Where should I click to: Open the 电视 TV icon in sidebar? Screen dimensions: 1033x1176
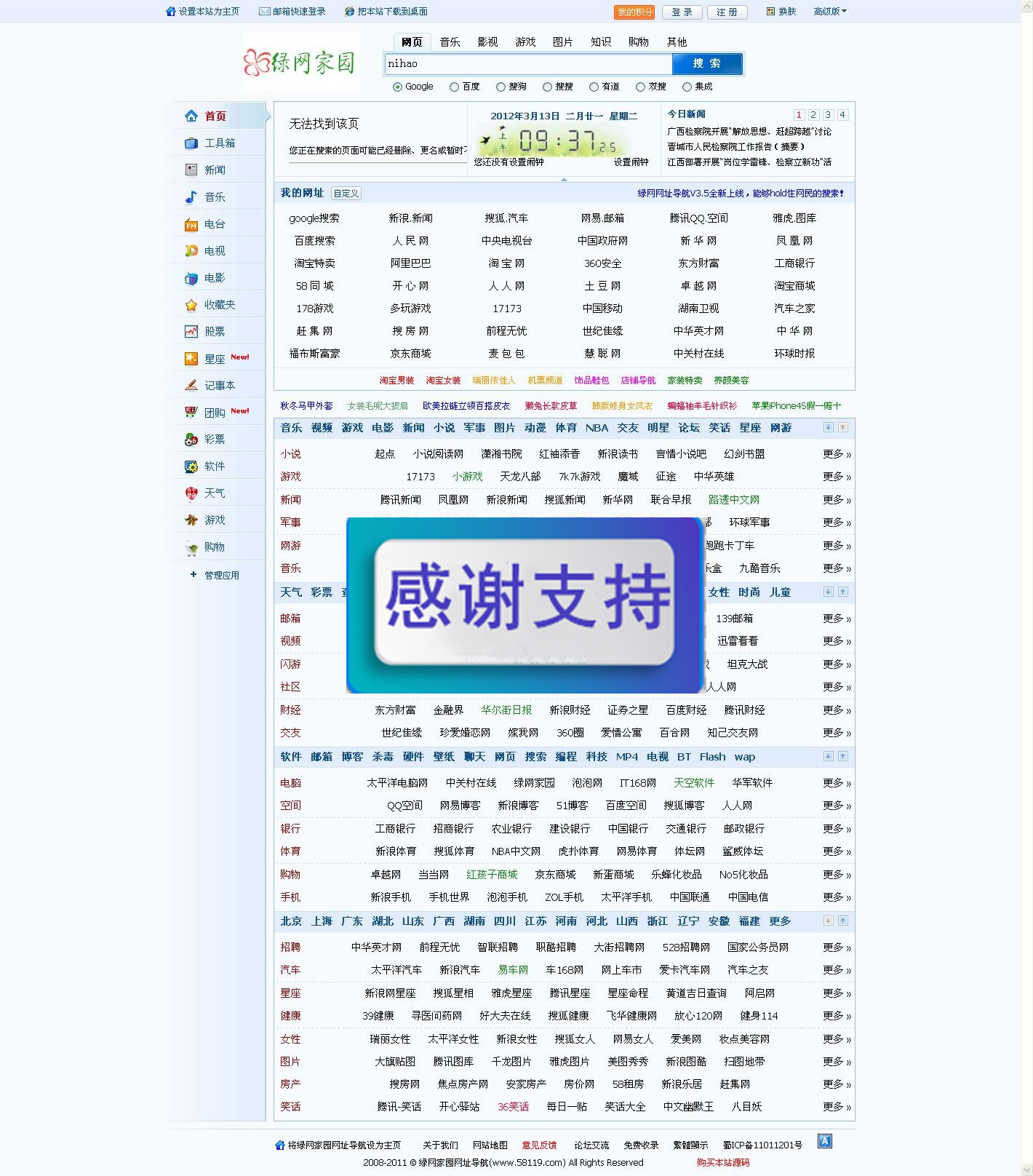(191, 251)
